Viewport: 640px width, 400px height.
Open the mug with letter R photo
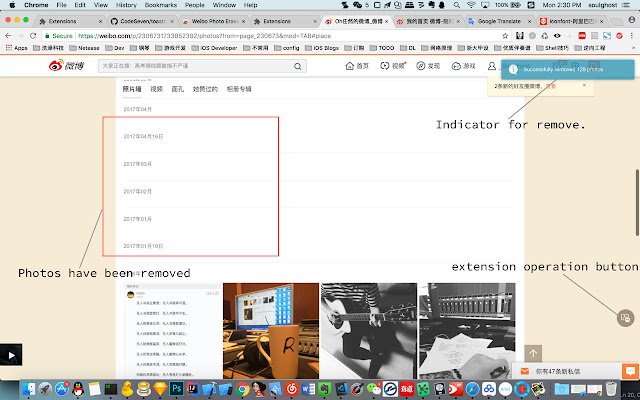point(271,331)
